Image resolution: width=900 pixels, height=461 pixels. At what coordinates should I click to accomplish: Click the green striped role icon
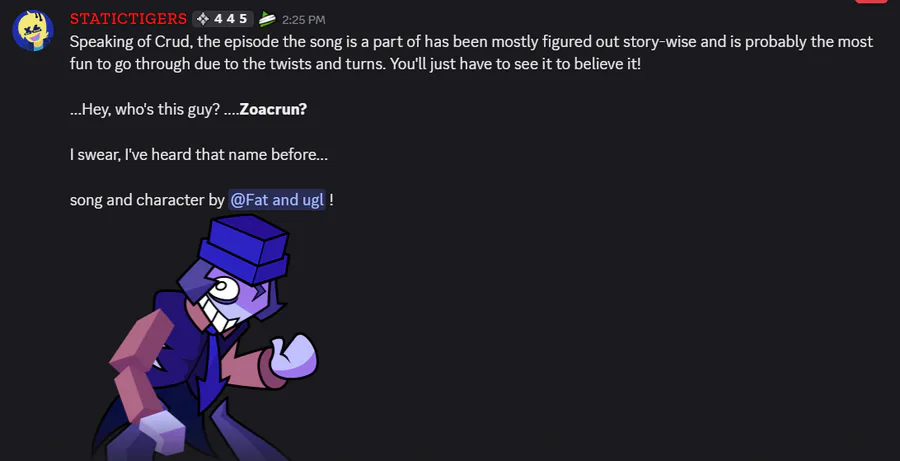pyautogui.click(x=267, y=20)
